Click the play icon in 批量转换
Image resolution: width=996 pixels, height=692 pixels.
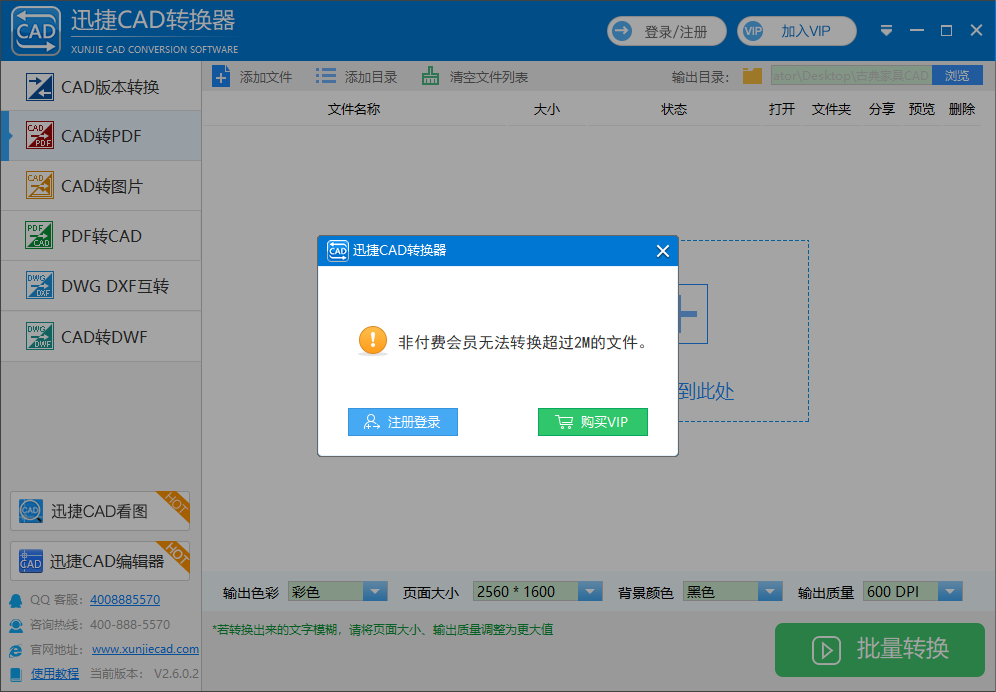click(x=826, y=650)
